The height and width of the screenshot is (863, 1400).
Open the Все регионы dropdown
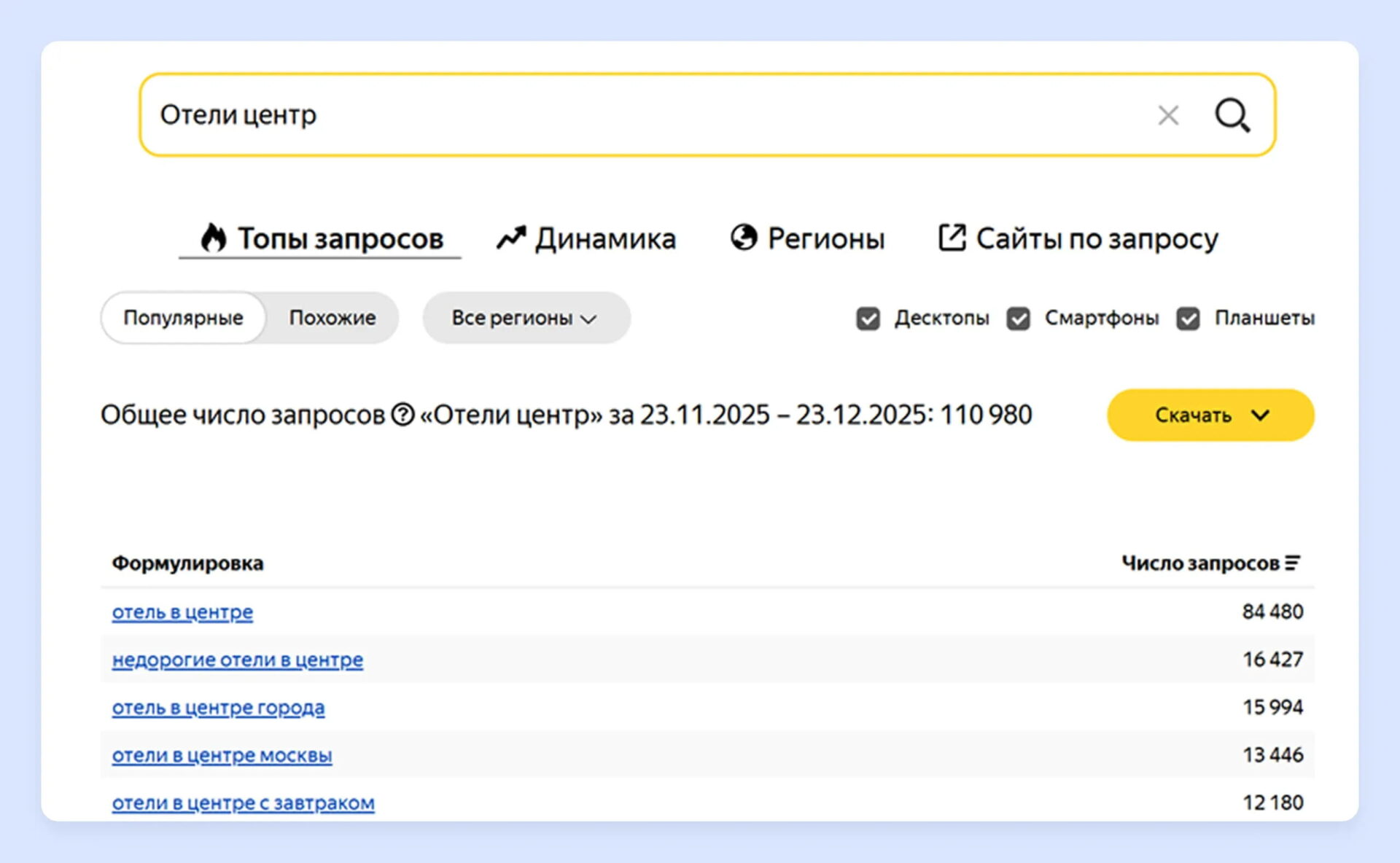(526, 318)
